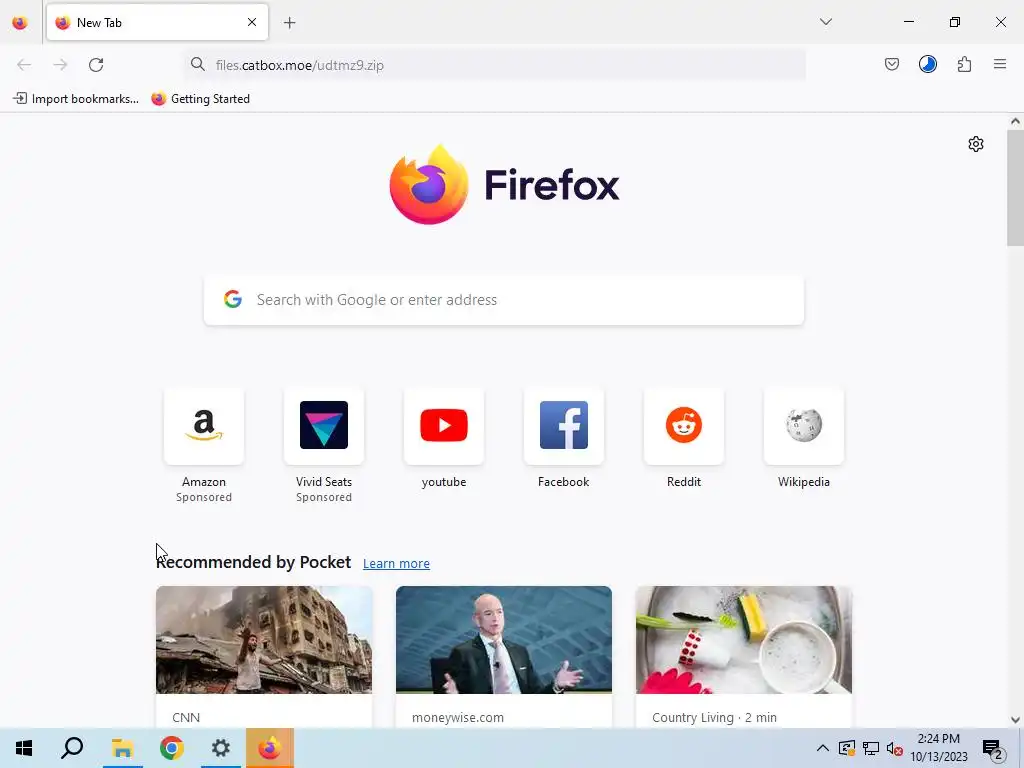The width and height of the screenshot is (1024, 768).
Task: Open the application hamburger menu
Action: coord(1000,64)
